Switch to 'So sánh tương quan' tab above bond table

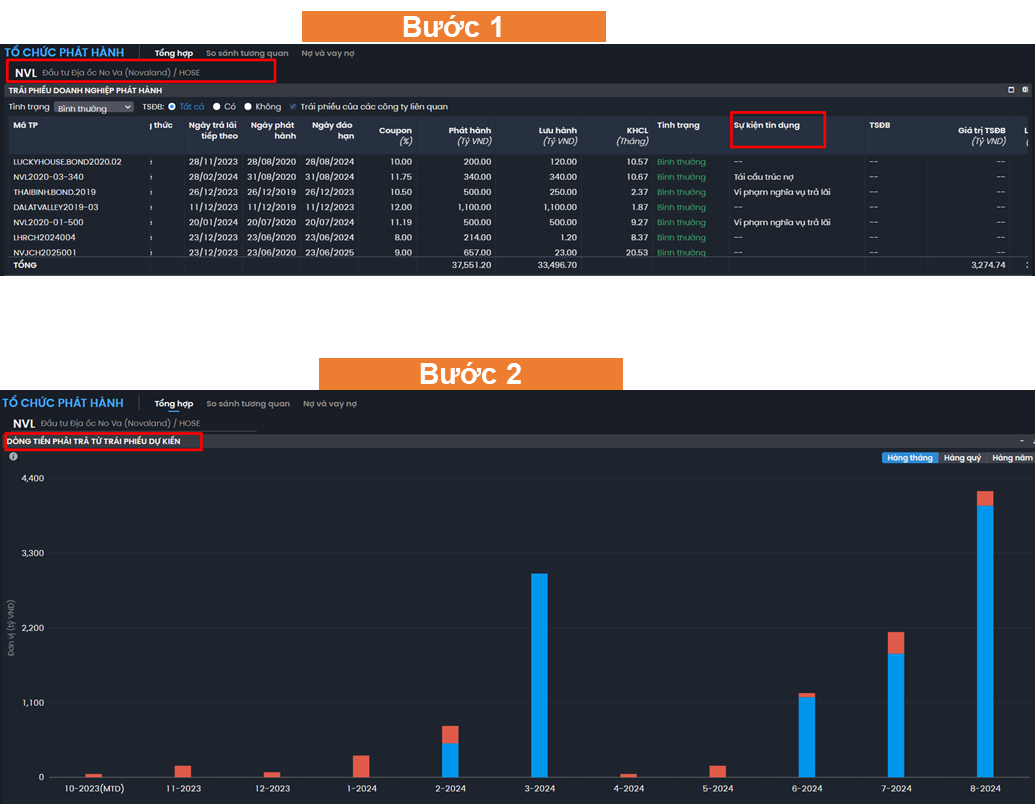pyautogui.click(x=247, y=53)
